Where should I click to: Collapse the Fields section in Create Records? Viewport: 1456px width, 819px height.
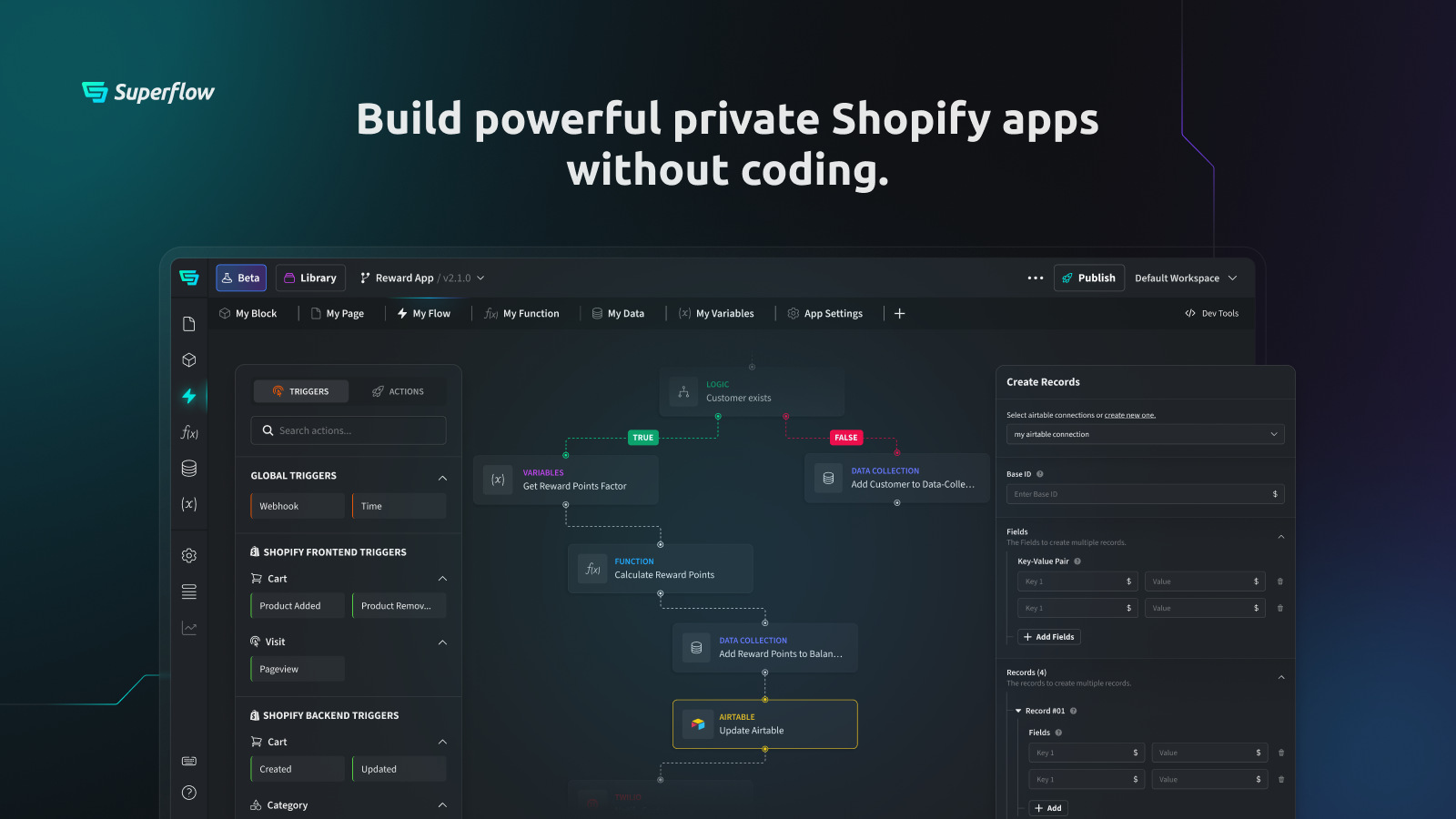click(1280, 537)
